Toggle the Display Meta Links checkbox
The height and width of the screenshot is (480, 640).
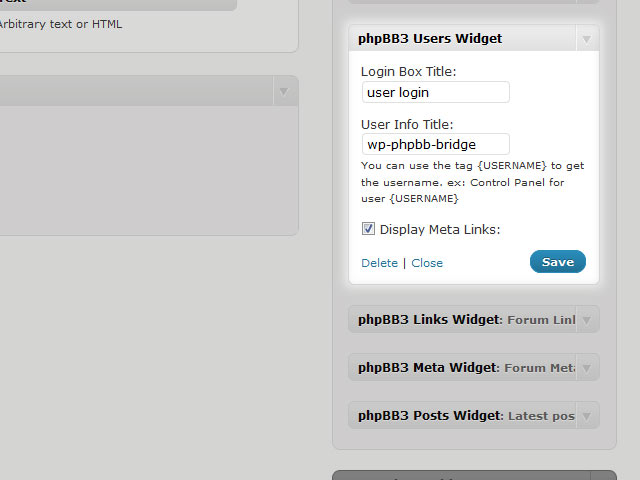tap(368, 229)
